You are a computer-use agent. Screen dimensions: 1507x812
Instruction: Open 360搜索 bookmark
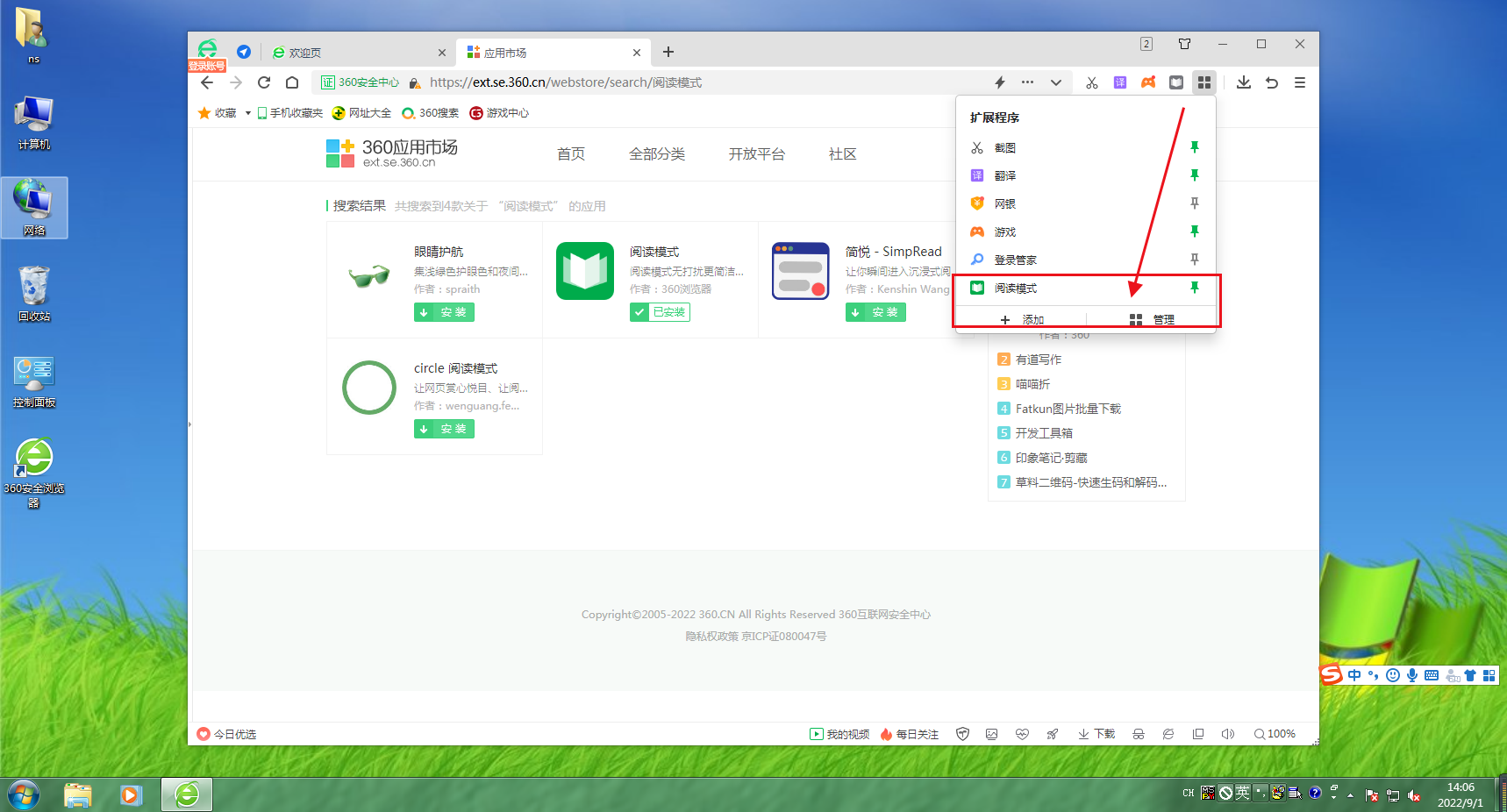tap(431, 113)
